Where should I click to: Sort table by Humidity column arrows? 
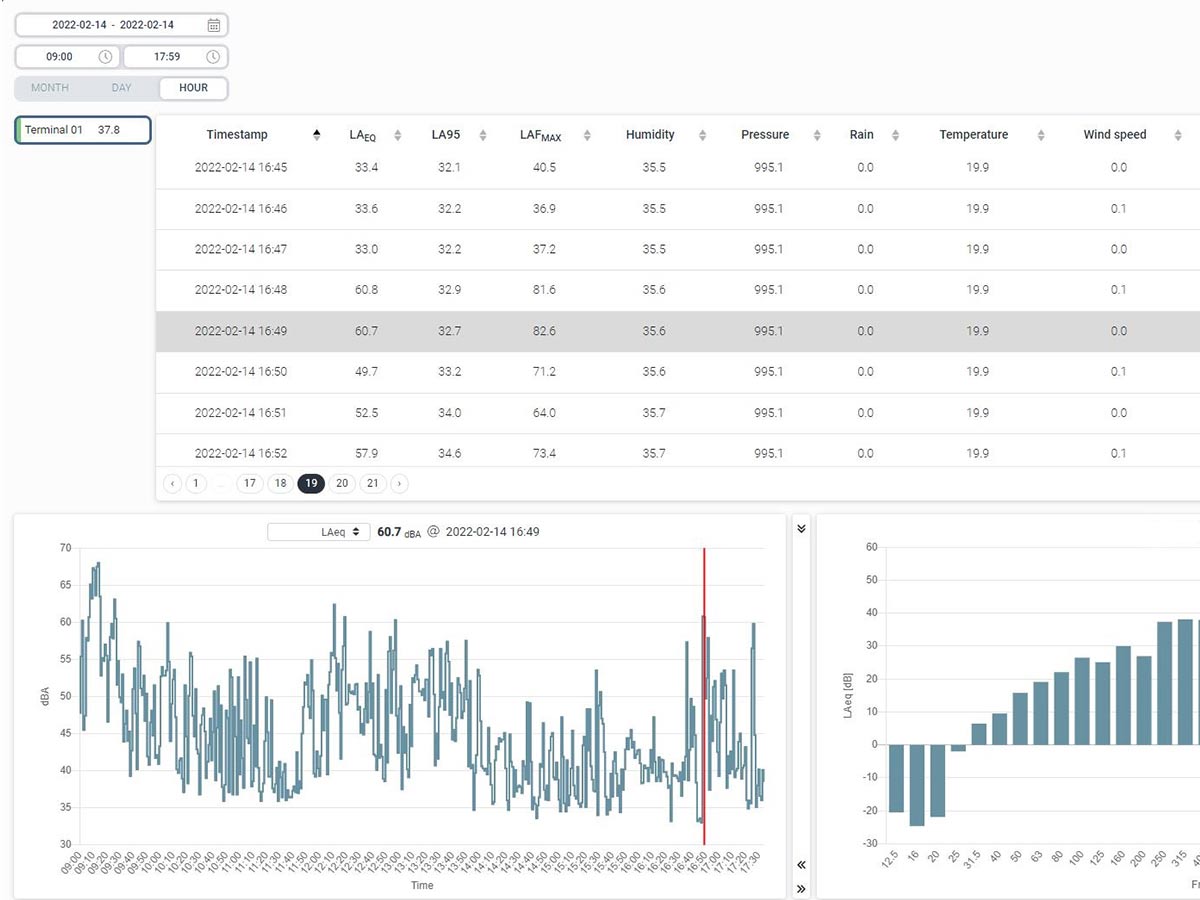coord(702,135)
